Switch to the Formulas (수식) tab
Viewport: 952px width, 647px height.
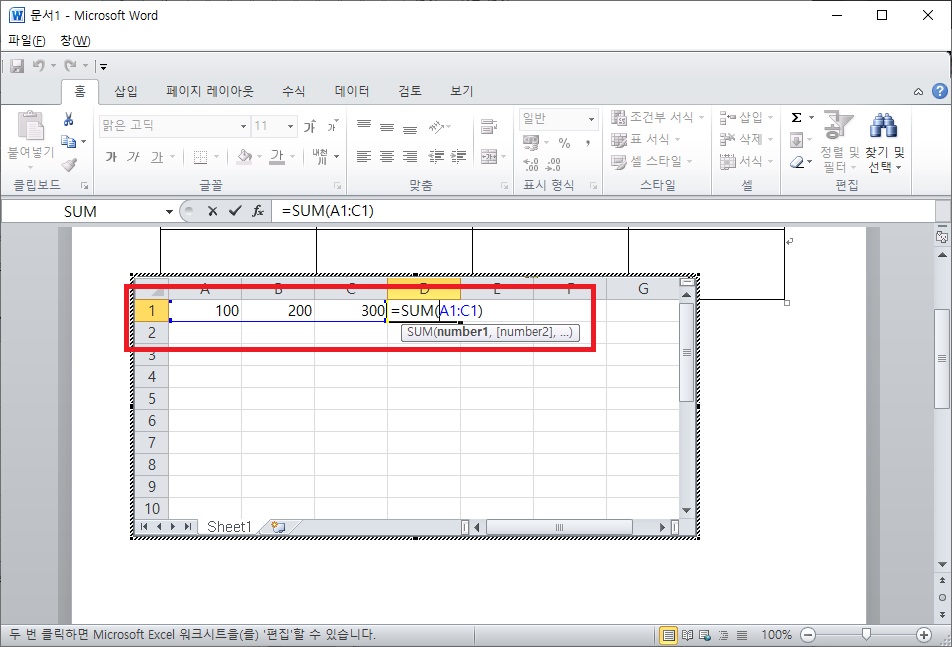coord(293,91)
